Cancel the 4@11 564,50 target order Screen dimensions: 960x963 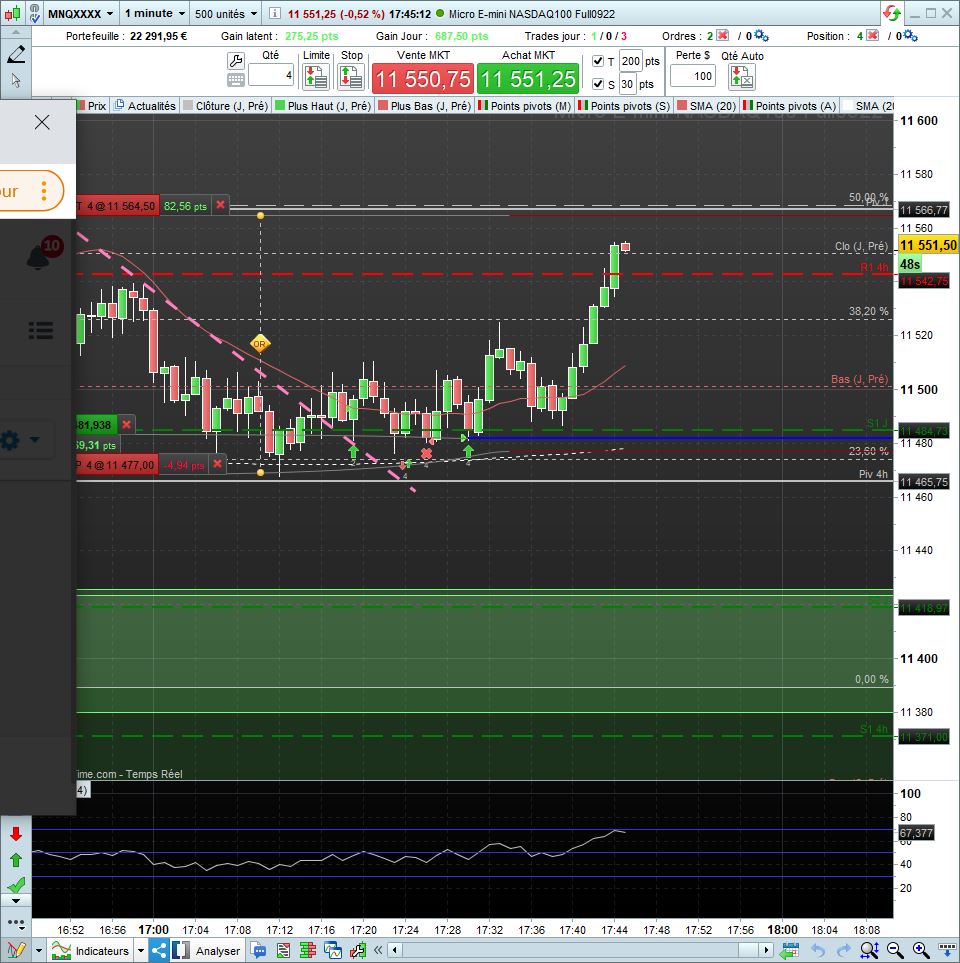(x=220, y=205)
